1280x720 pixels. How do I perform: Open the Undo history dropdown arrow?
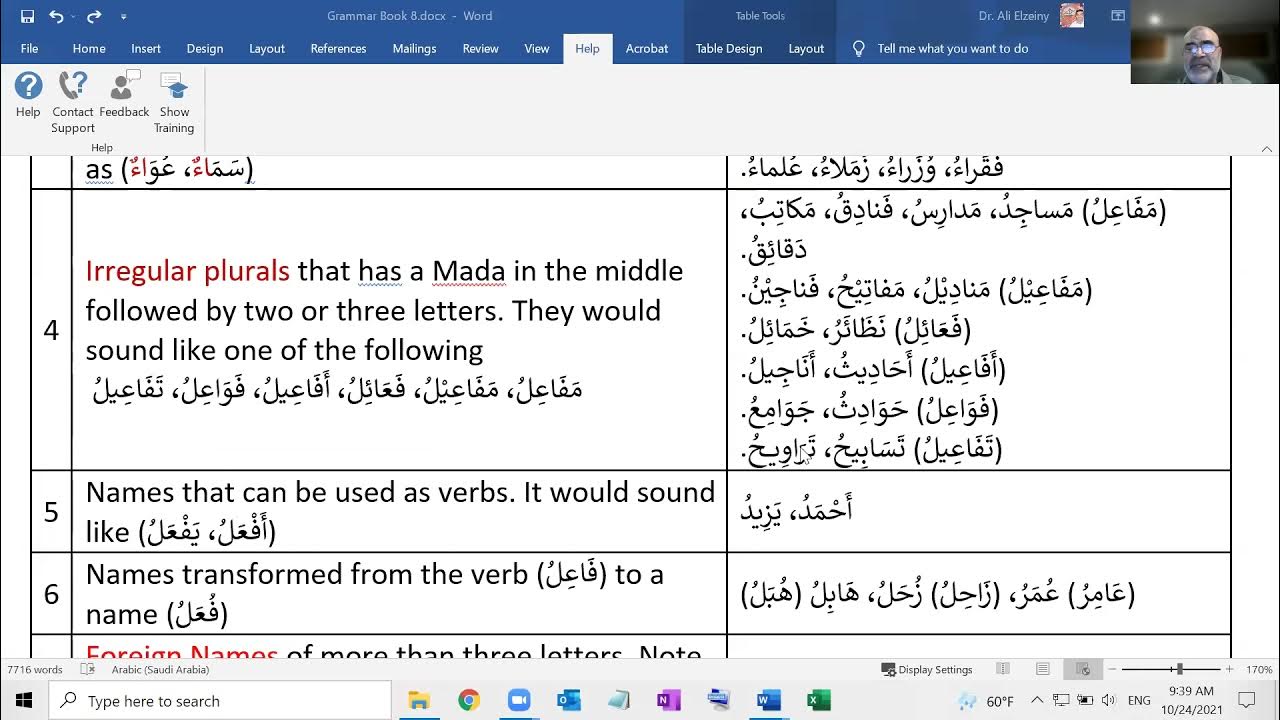pos(72,17)
